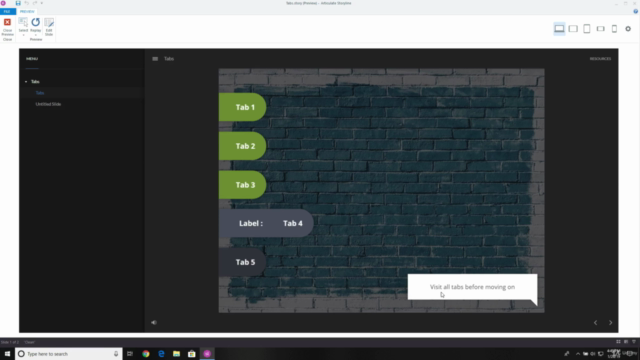Open the Windows Start menu
Viewport: 640px width, 360px height.
pyautogui.click(x=7, y=354)
